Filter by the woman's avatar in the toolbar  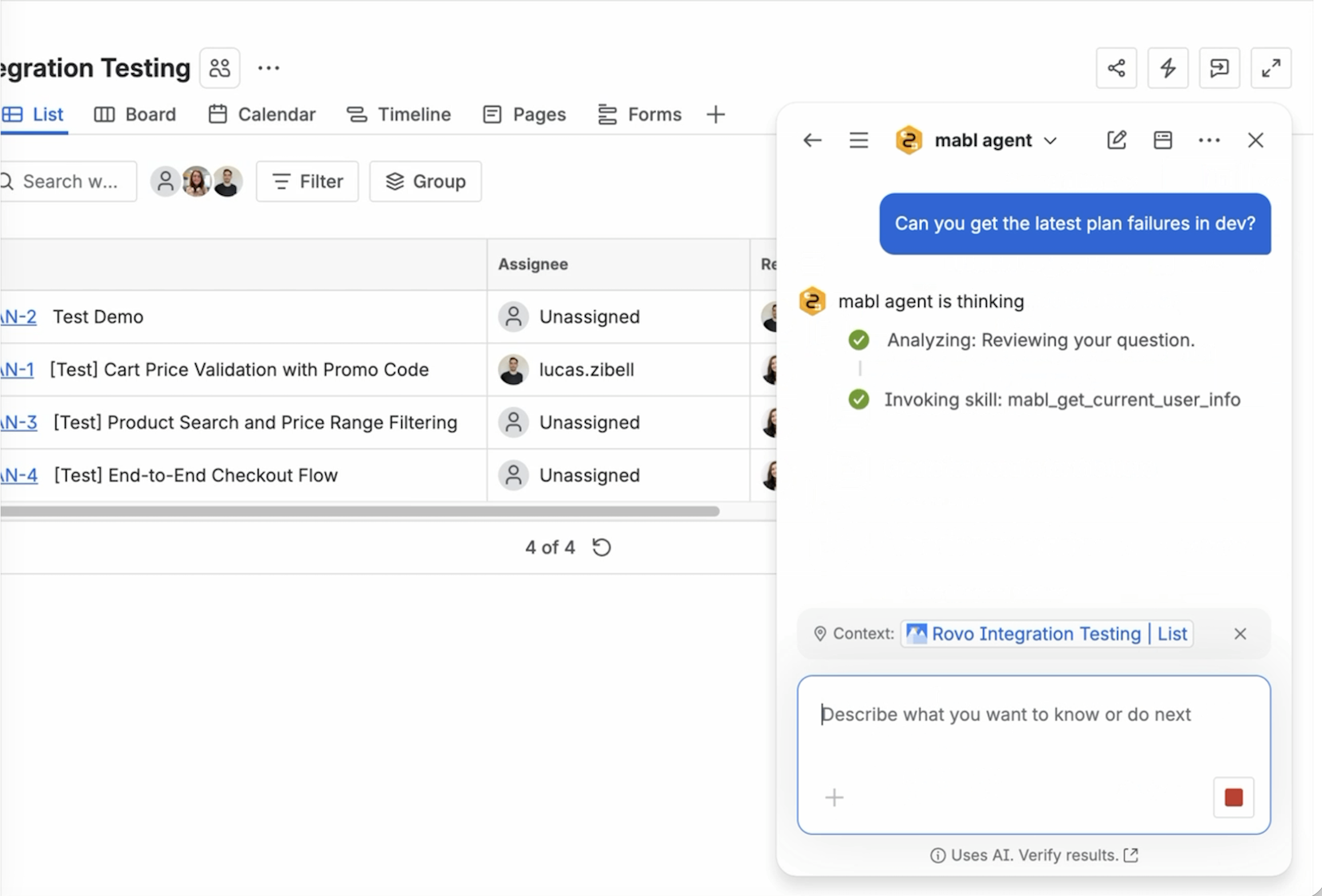[196, 182]
